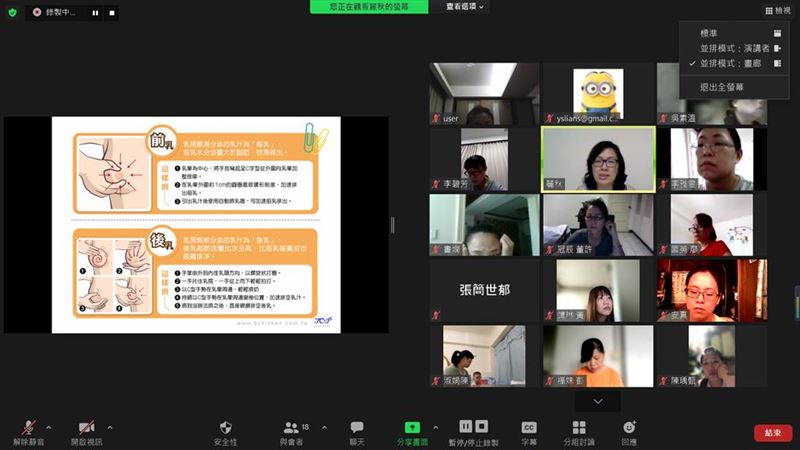The image size is (800, 450).
Task: Select the 張簡世郁 name-only tile
Action: 484,290
